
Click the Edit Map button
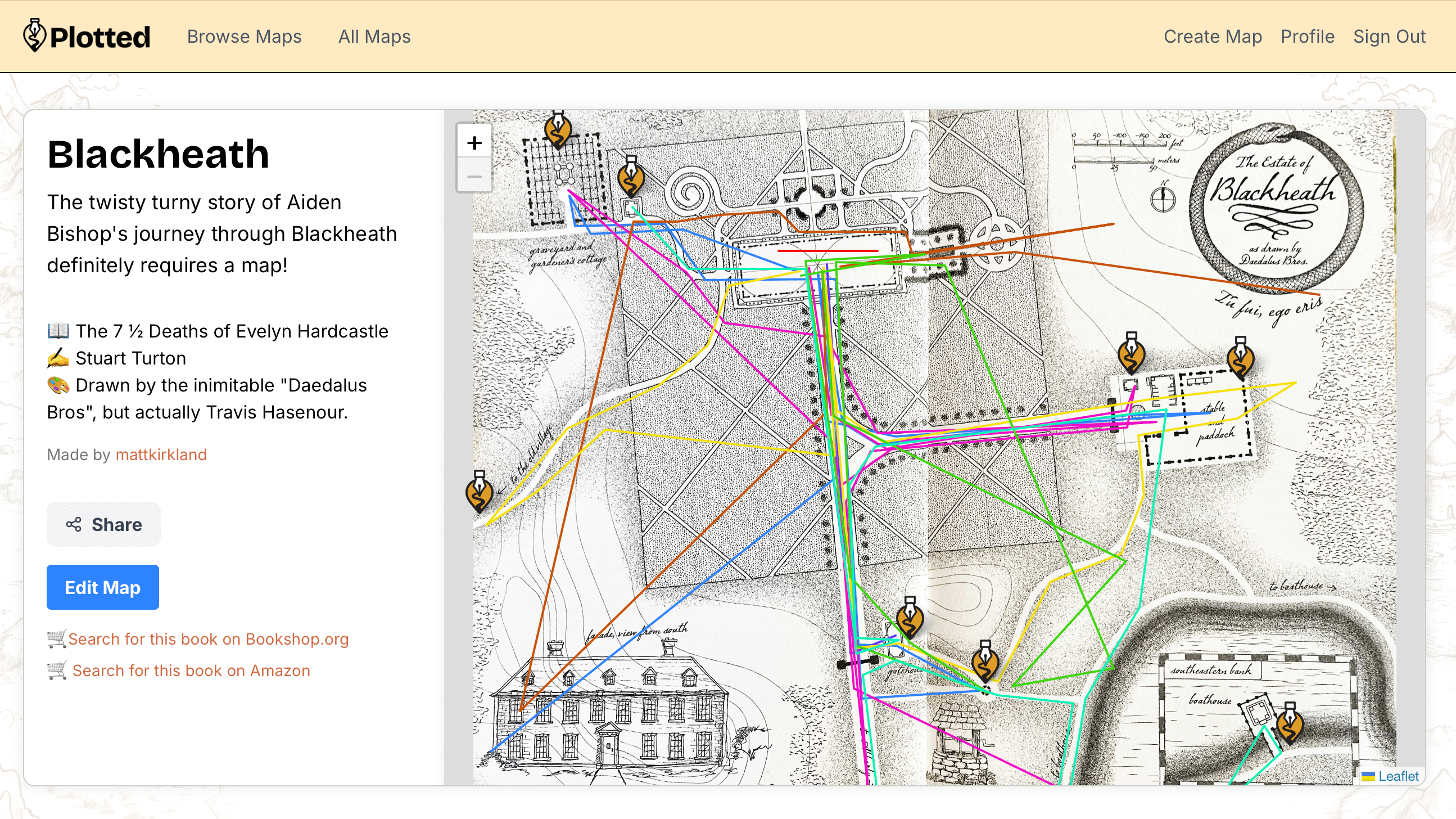pos(102,587)
